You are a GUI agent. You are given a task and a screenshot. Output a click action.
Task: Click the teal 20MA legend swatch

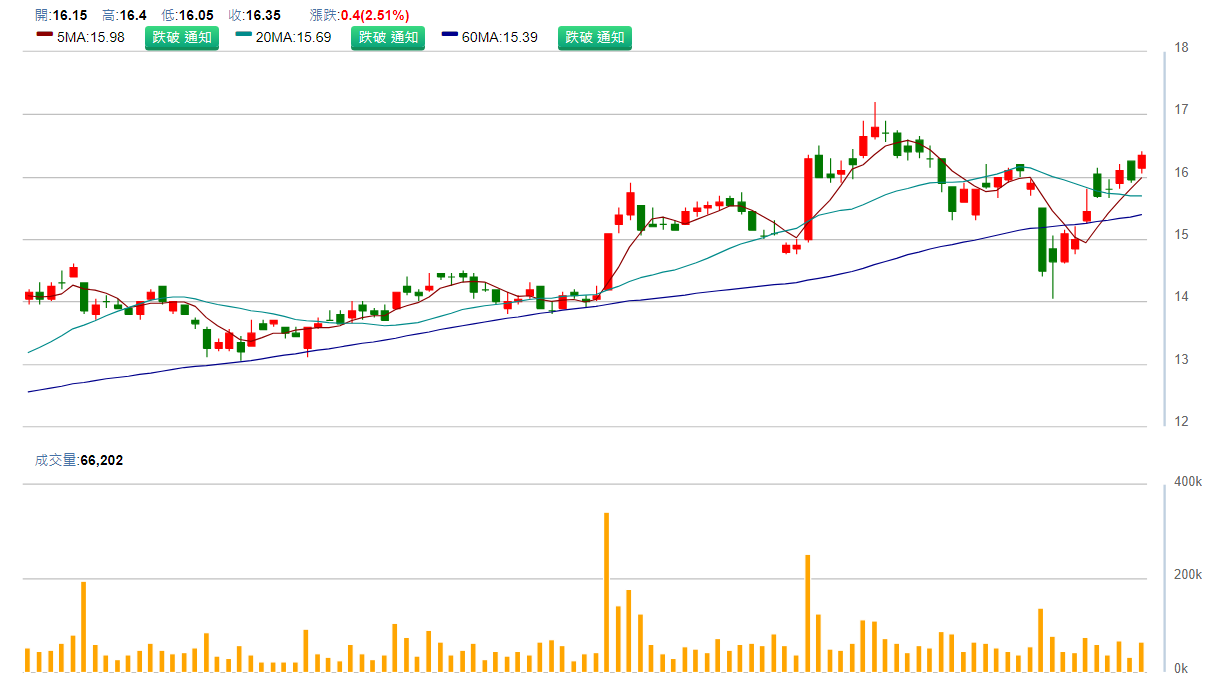(x=244, y=34)
